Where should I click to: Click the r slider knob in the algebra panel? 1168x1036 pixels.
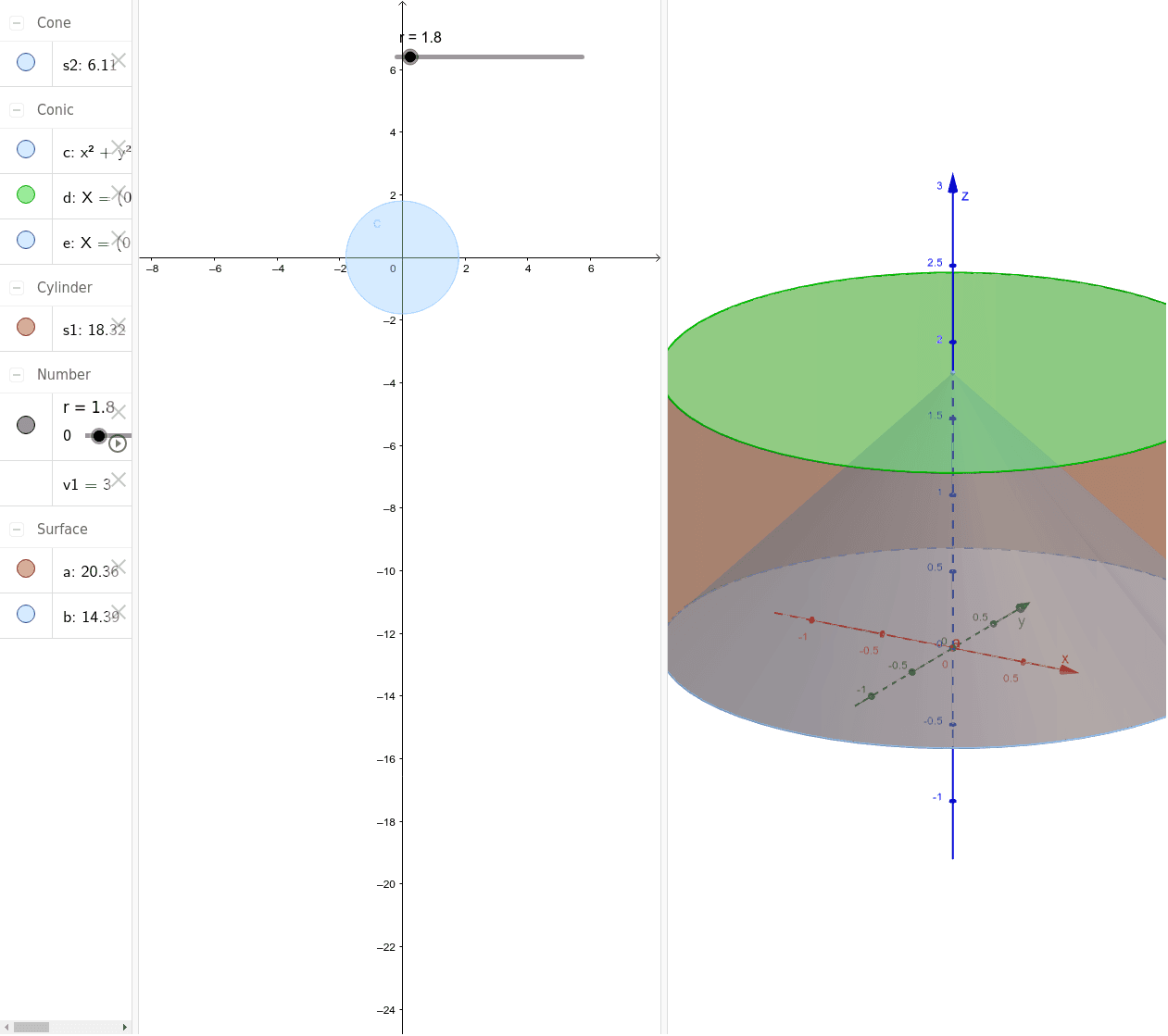point(99,436)
